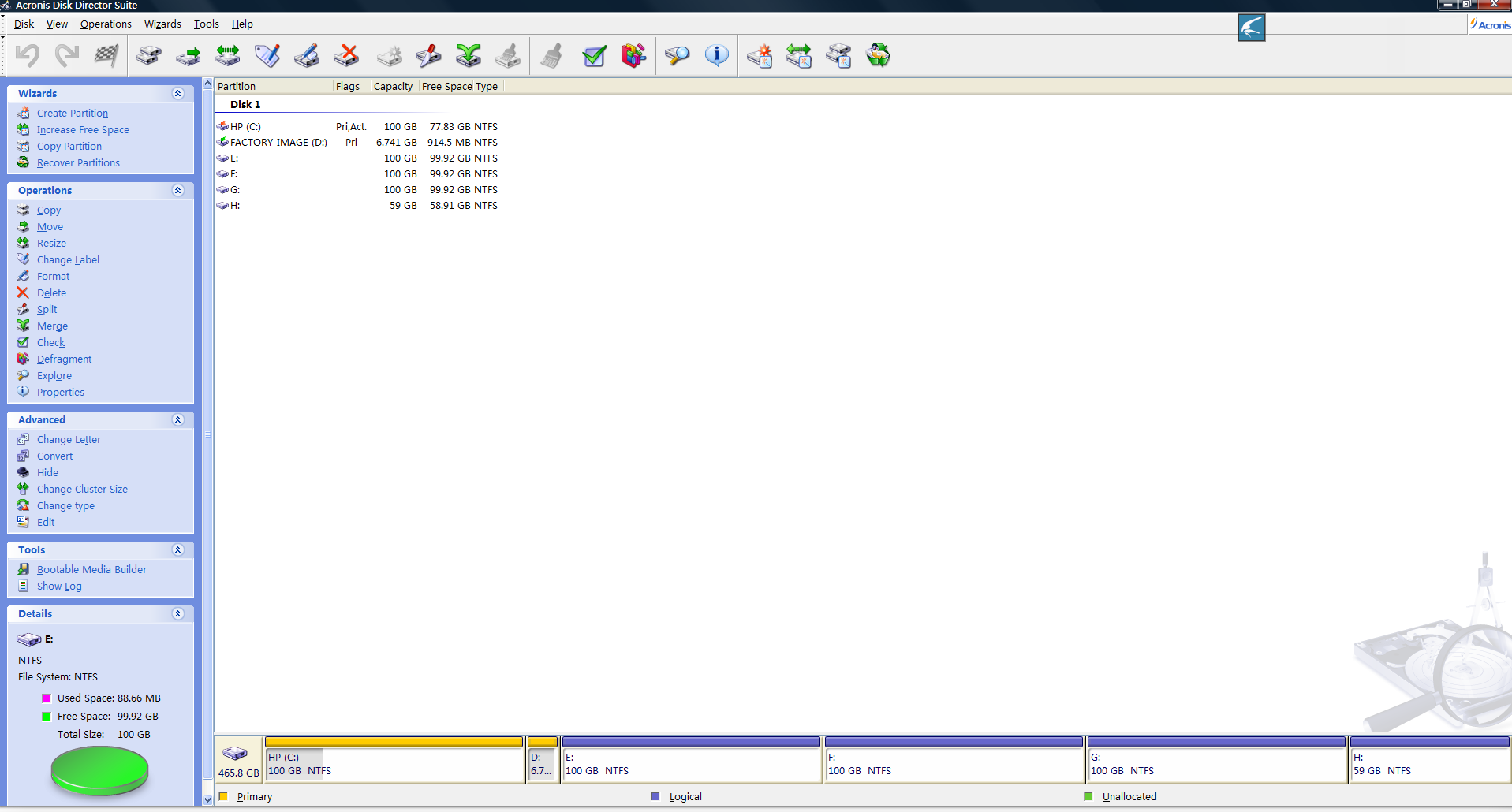Collapse the Tools panel
The height and width of the screenshot is (812, 1512).
pyautogui.click(x=178, y=549)
